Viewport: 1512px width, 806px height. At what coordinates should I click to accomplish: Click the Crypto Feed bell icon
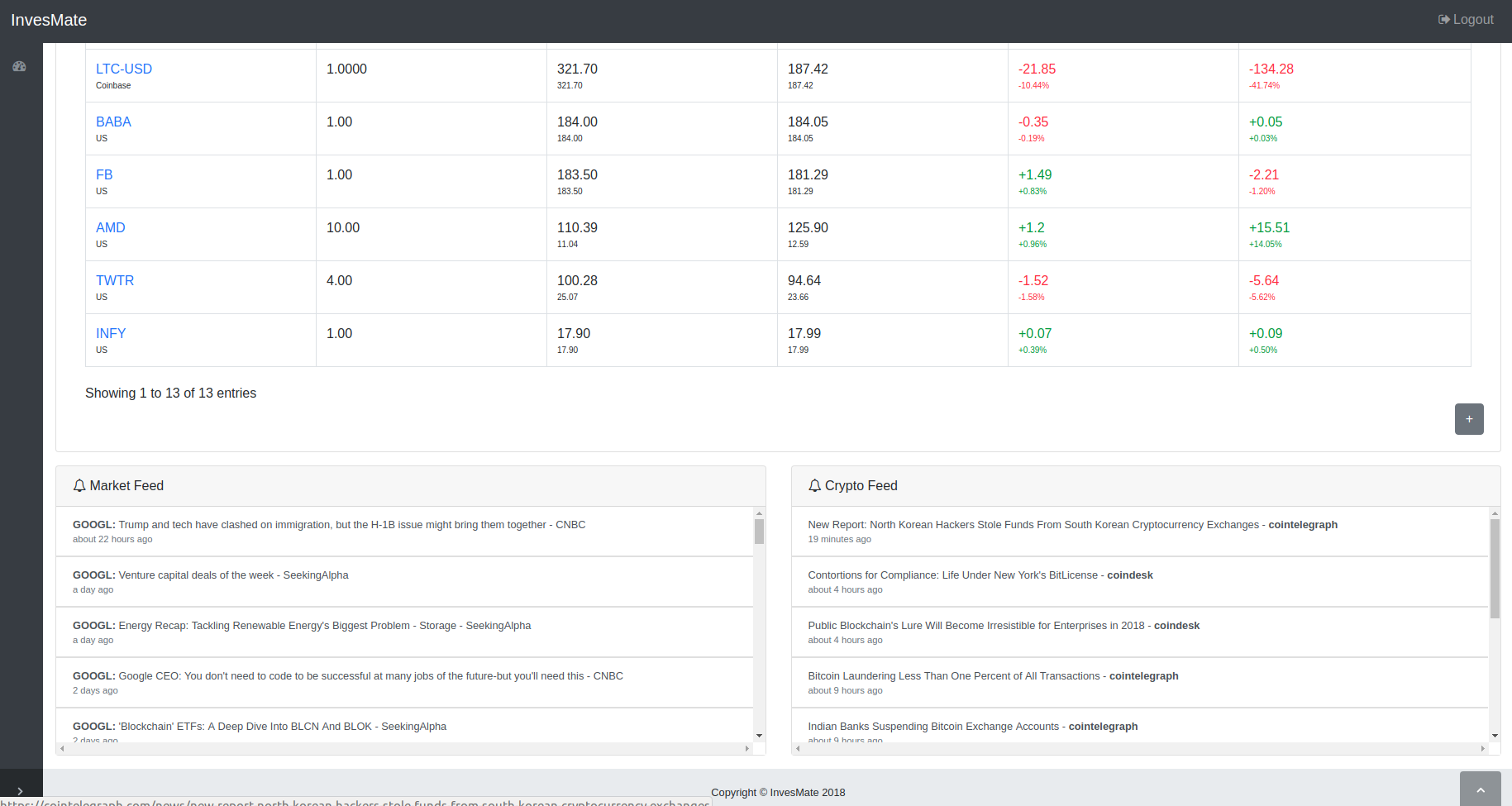[814, 486]
